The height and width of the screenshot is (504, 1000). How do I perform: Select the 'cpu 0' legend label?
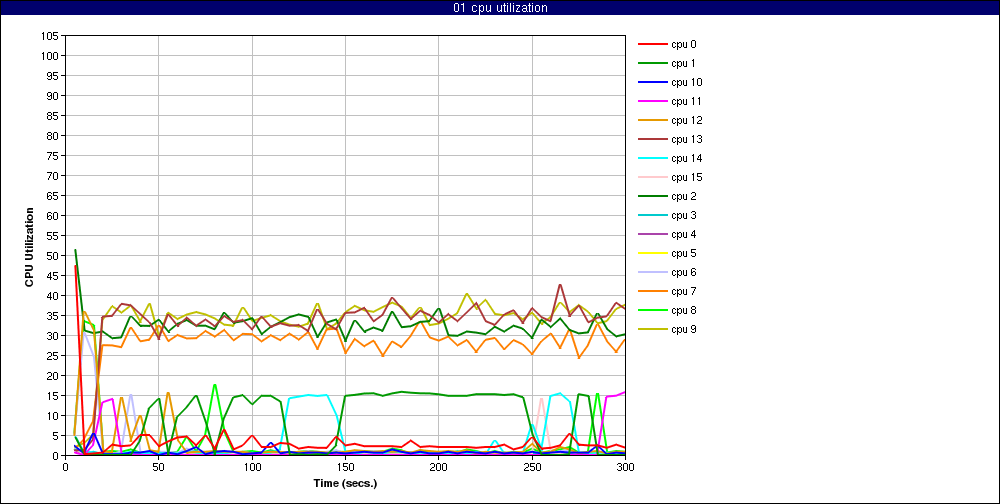click(684, 45)
